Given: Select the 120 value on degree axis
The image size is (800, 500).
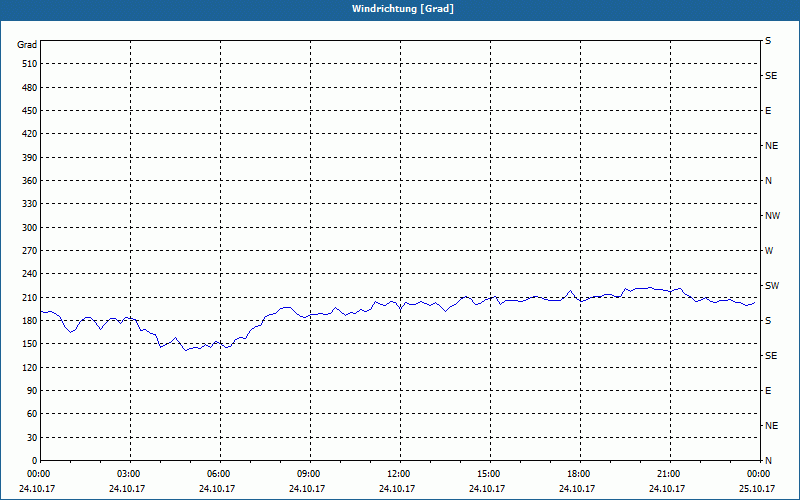Looking at the screenshot, I should pyautogui.click(x=30, y=367).
